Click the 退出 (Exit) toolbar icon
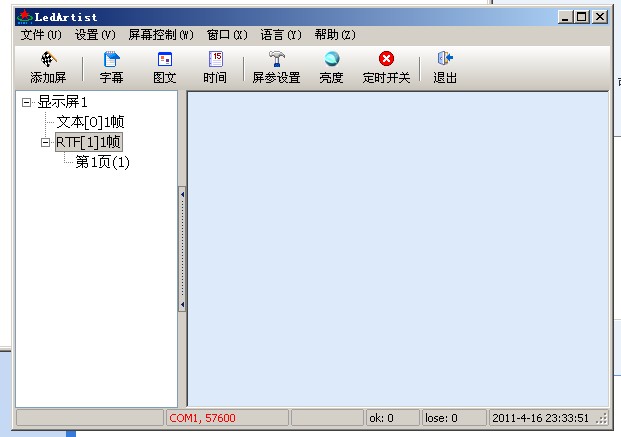The image size is (621, 437). click(x=445, y=60)
